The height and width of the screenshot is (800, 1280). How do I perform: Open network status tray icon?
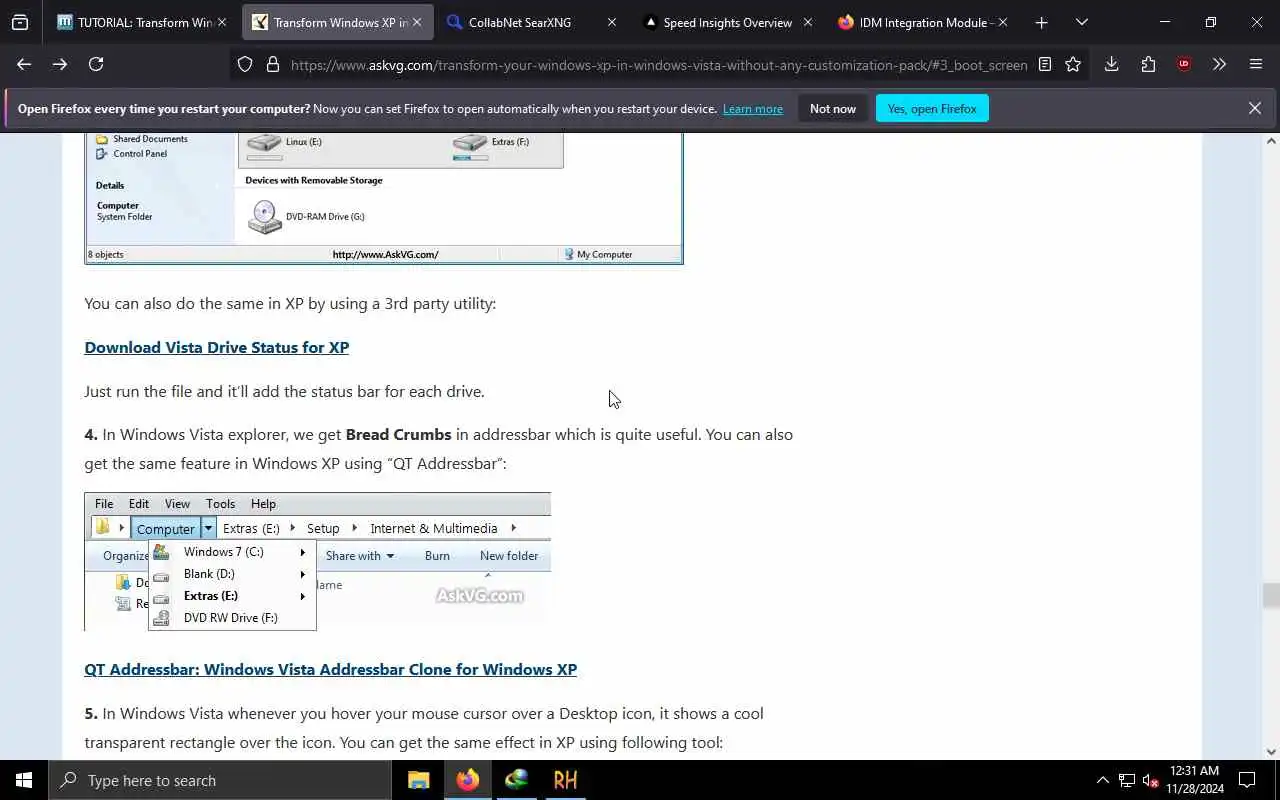1127,780
